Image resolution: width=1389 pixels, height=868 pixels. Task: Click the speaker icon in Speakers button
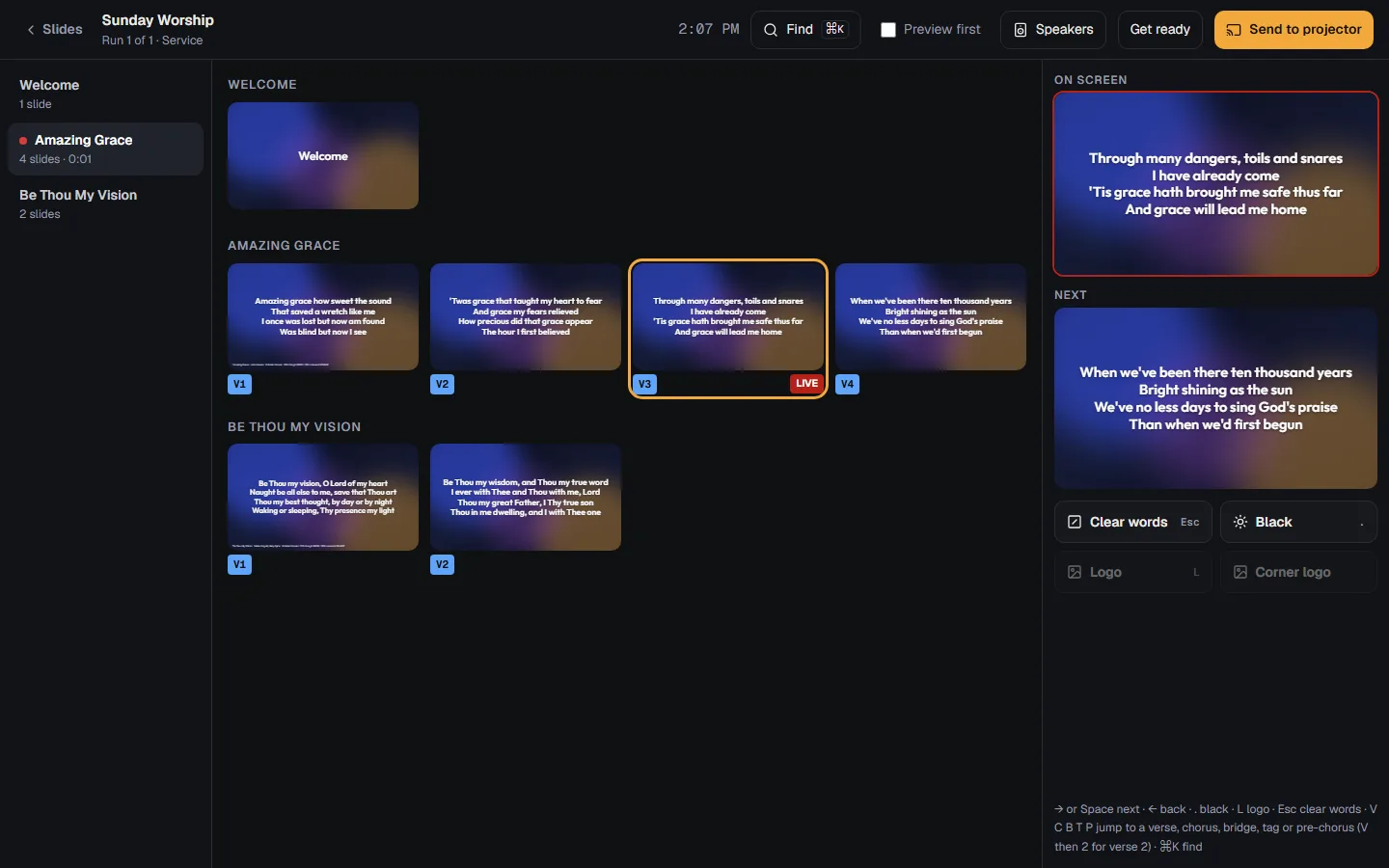[1021, 30]
